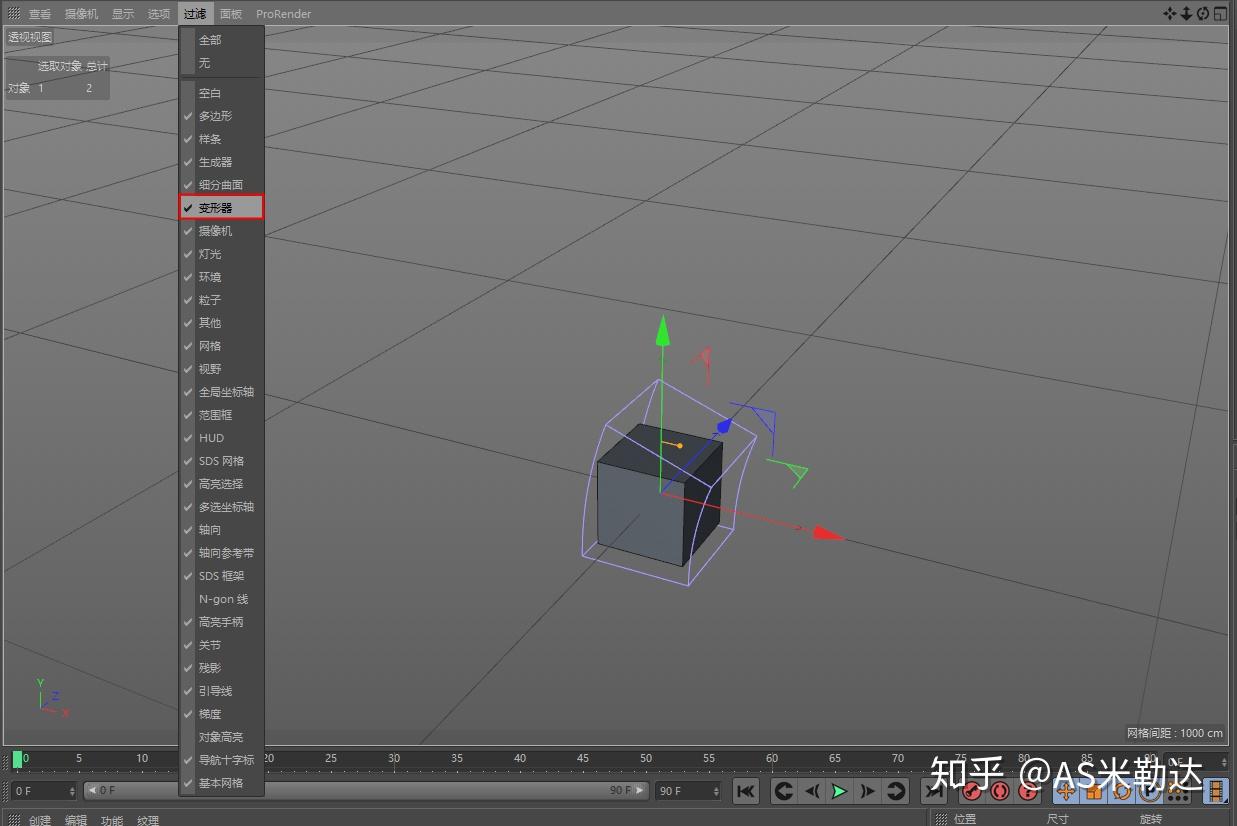The height and width of the screenshot is (826, 1237).
Task: Click 无 in the filter menu
Action: tap(205, 62)
